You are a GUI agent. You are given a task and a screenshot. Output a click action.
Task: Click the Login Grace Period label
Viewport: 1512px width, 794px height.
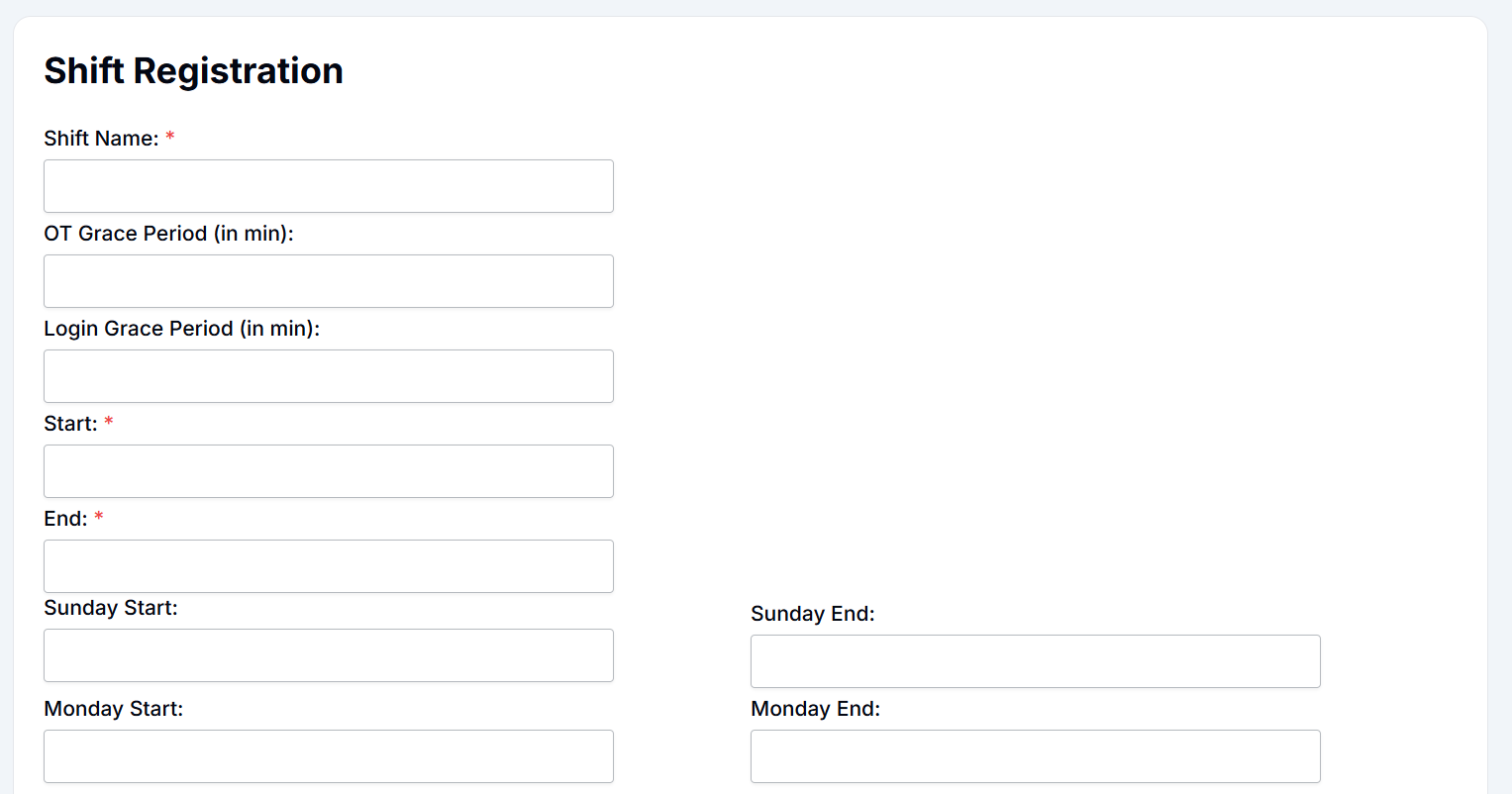[x=181, y=329]
